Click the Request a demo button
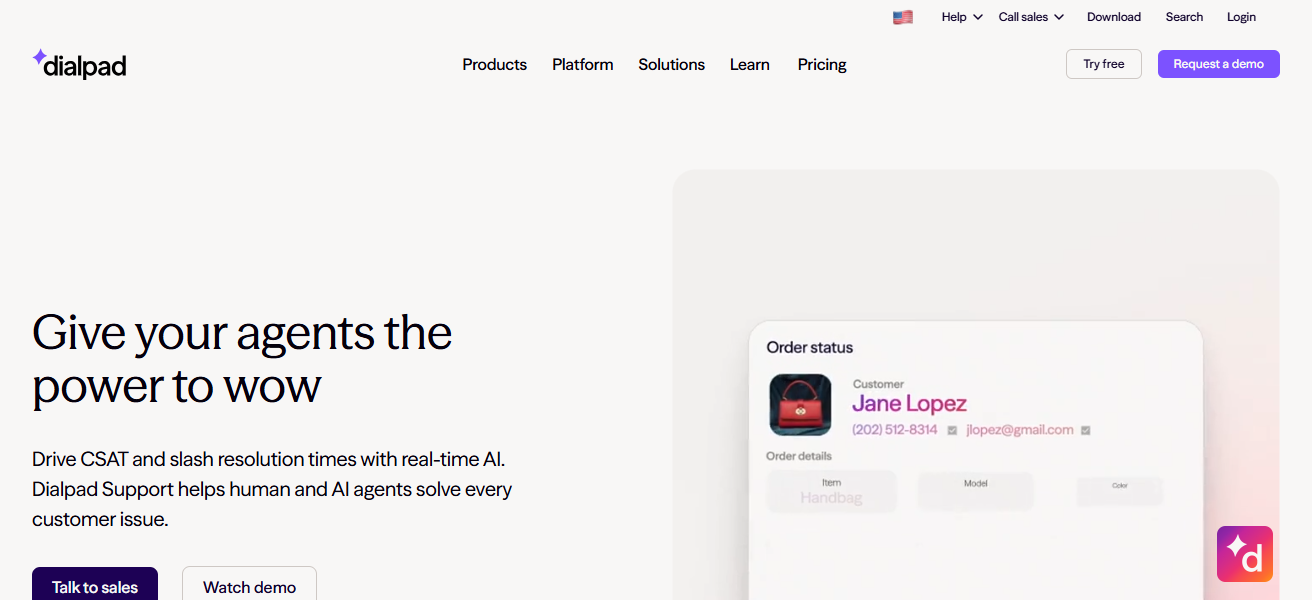Viewport: 1312px width, 600px height. [x=1219, y=64]
